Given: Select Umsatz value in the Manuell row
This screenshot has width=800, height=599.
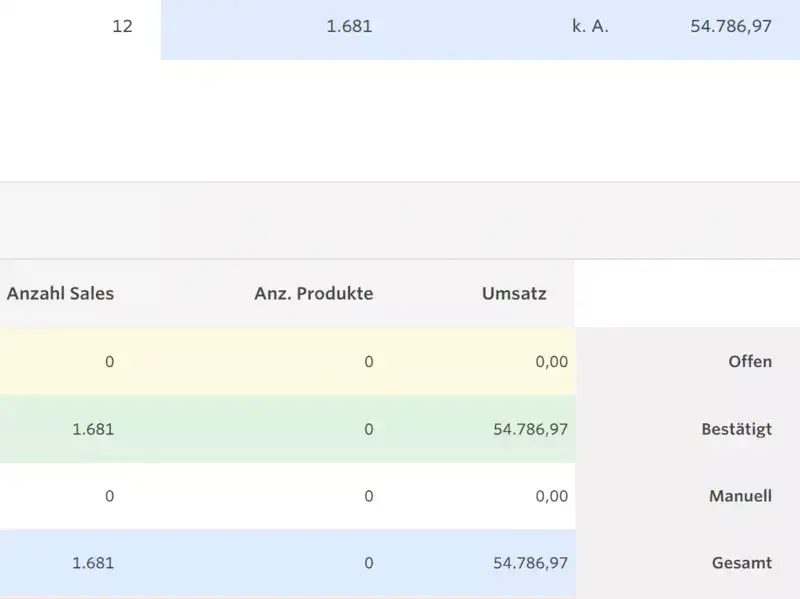Looking at the screenshot, I should click(x=551, y=496).
